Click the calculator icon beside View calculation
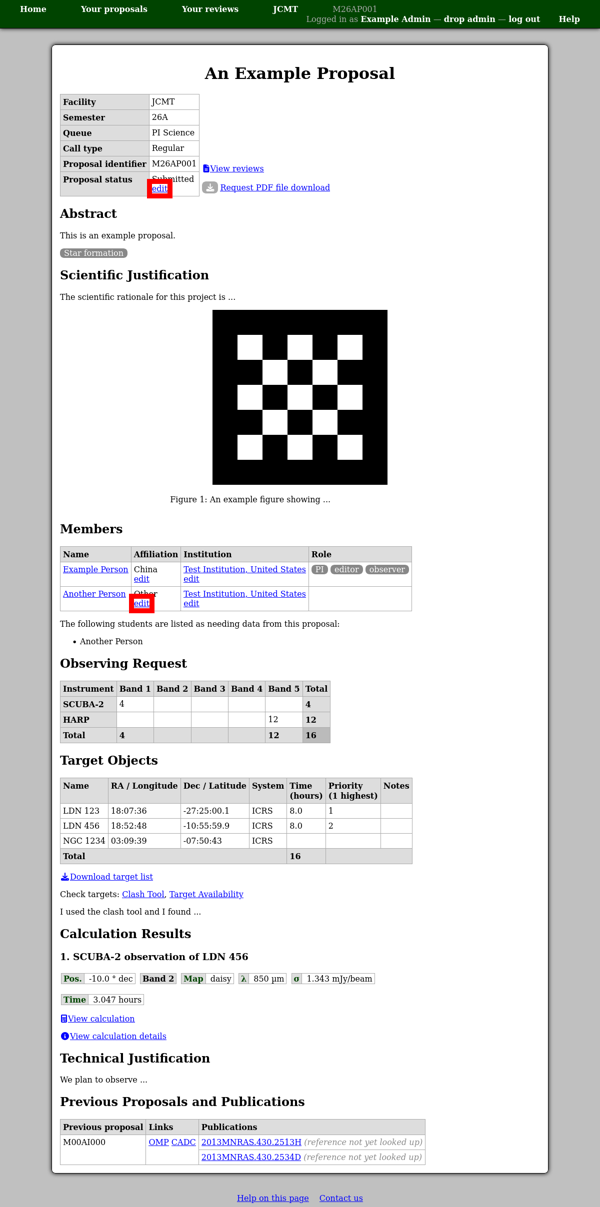This screenshot has width=600, height=1207. pos(64,1019)
